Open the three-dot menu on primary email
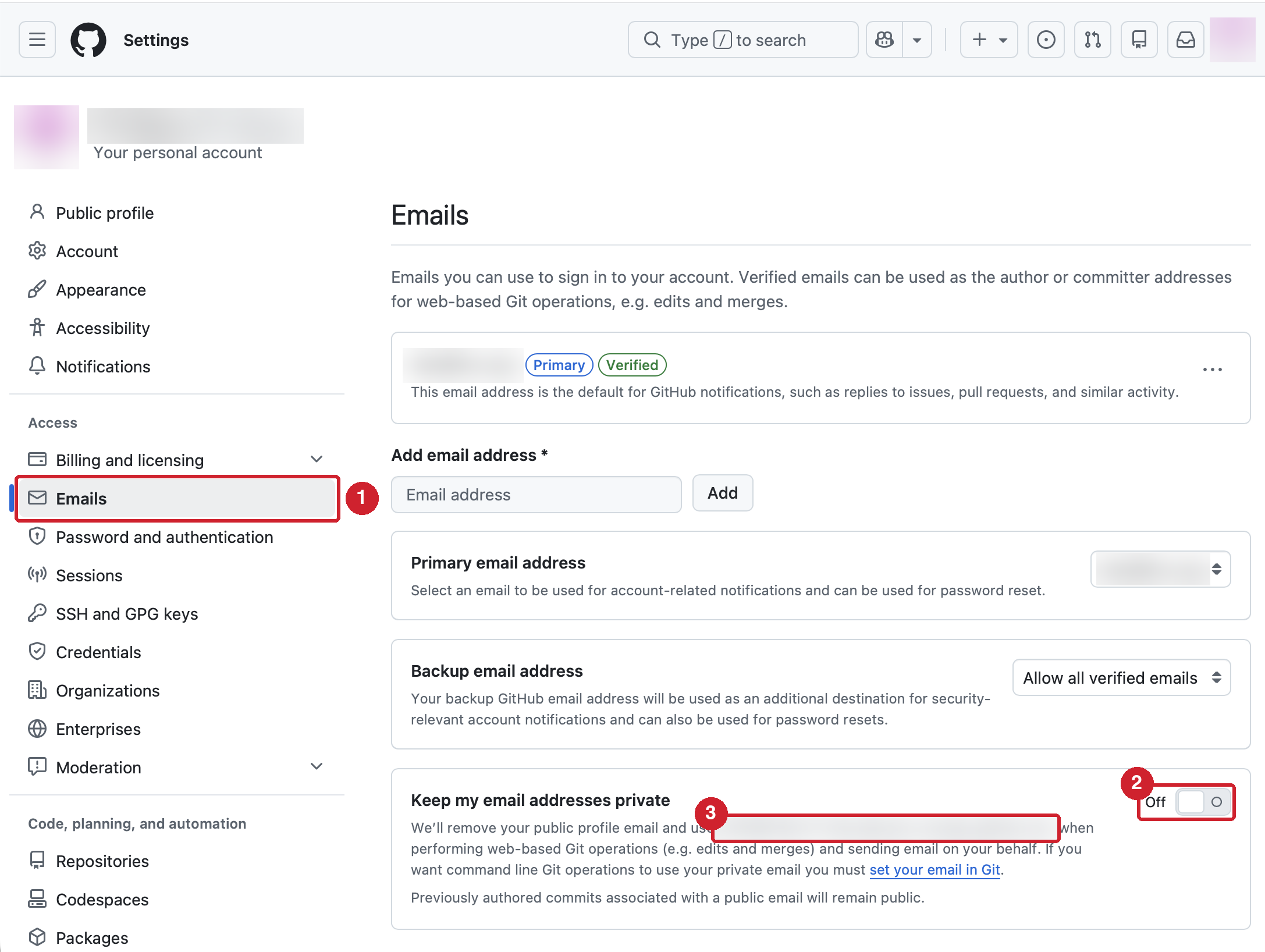Viewport: 1265px width, 952px height. (x=1213, y=370)
